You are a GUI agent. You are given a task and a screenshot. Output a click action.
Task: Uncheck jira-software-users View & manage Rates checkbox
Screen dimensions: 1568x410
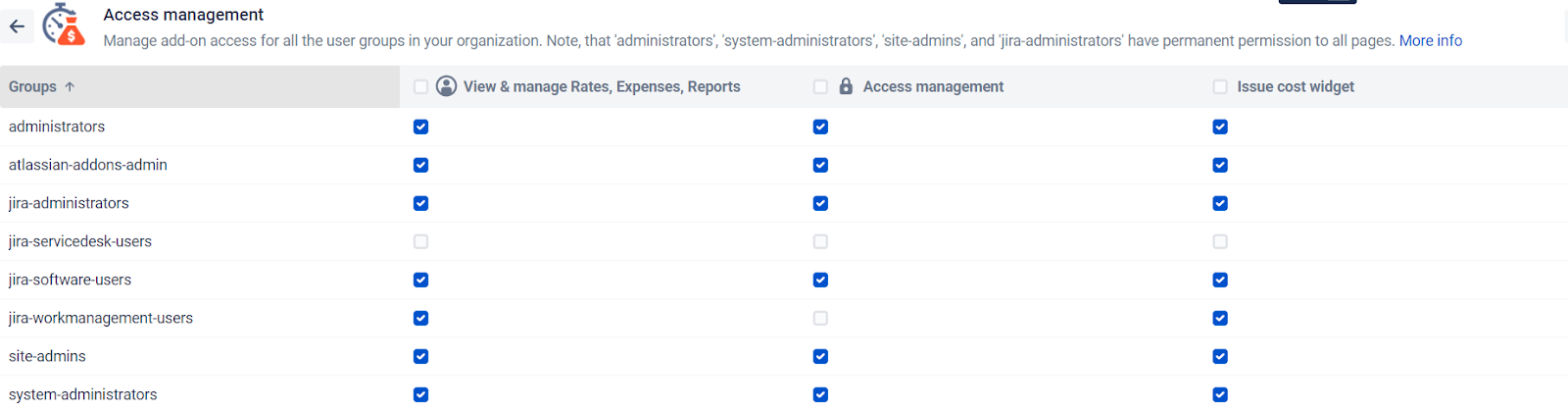click(x=421, y=280)
